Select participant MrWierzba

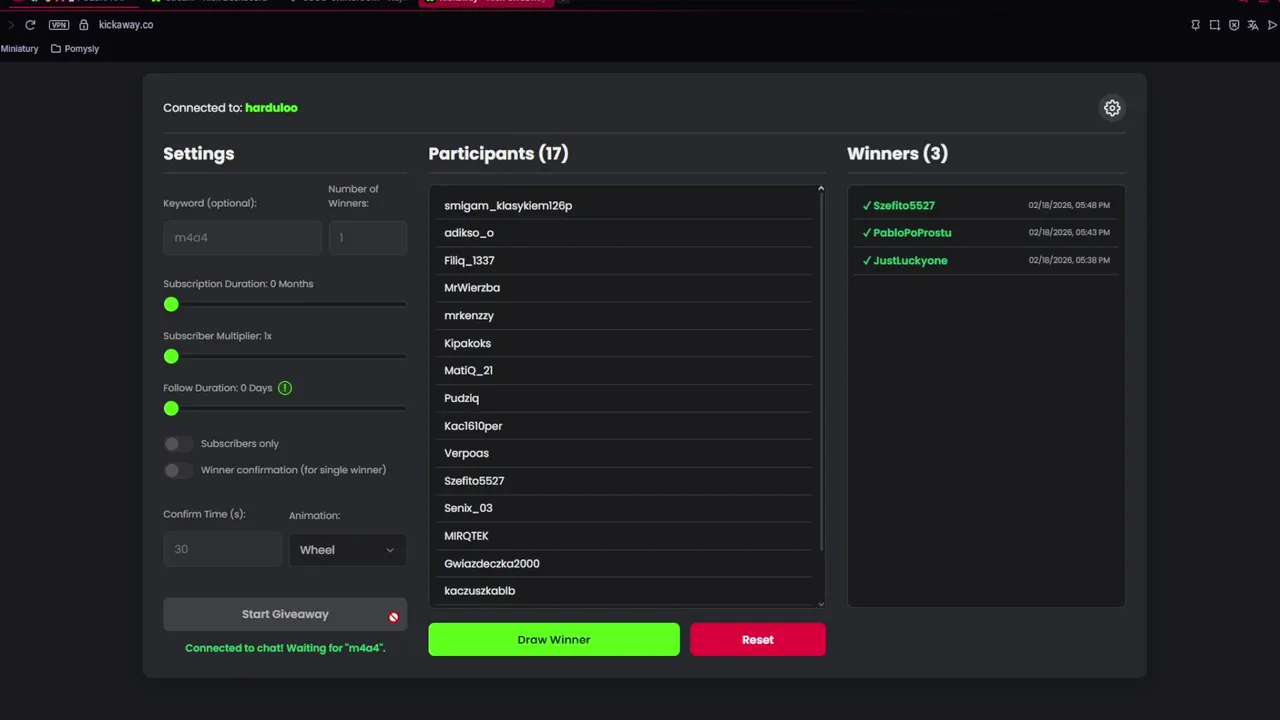pyautogui.click(x=626, y=288)
